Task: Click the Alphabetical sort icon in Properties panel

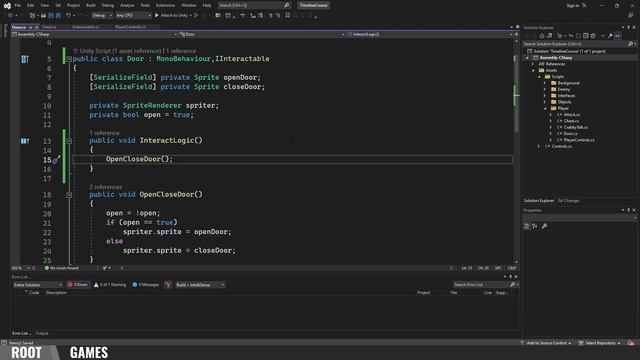Action: 535,226
